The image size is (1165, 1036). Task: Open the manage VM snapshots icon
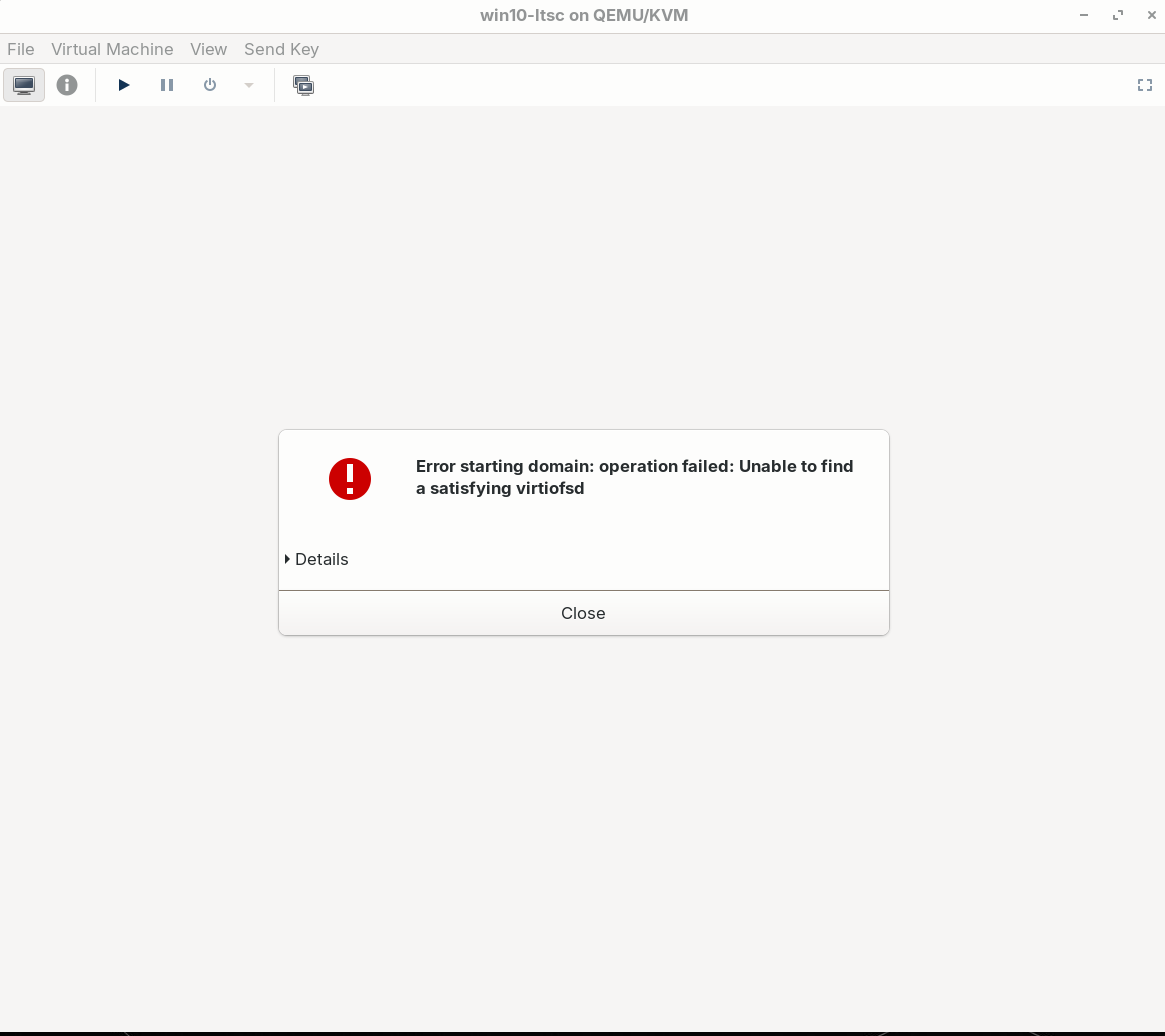[303, 85]
